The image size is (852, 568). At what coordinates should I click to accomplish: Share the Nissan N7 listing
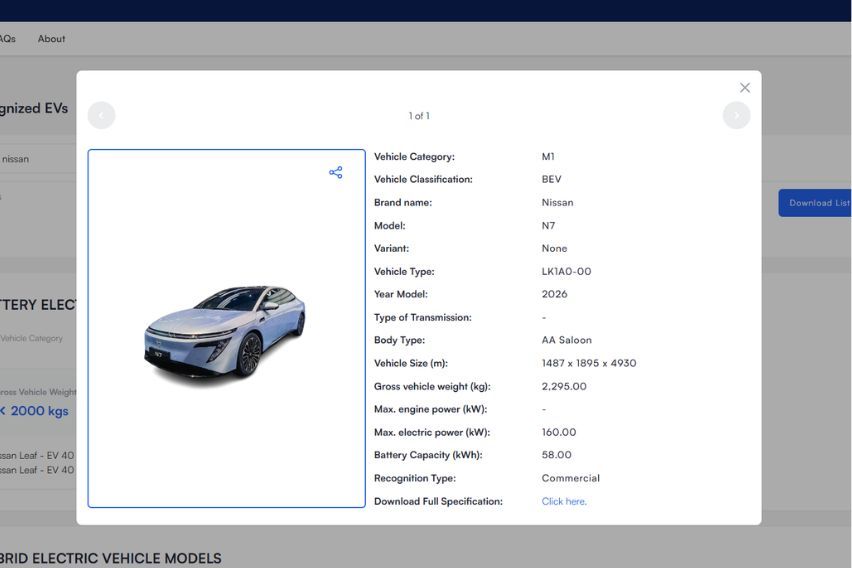click(x=335, y=173)
